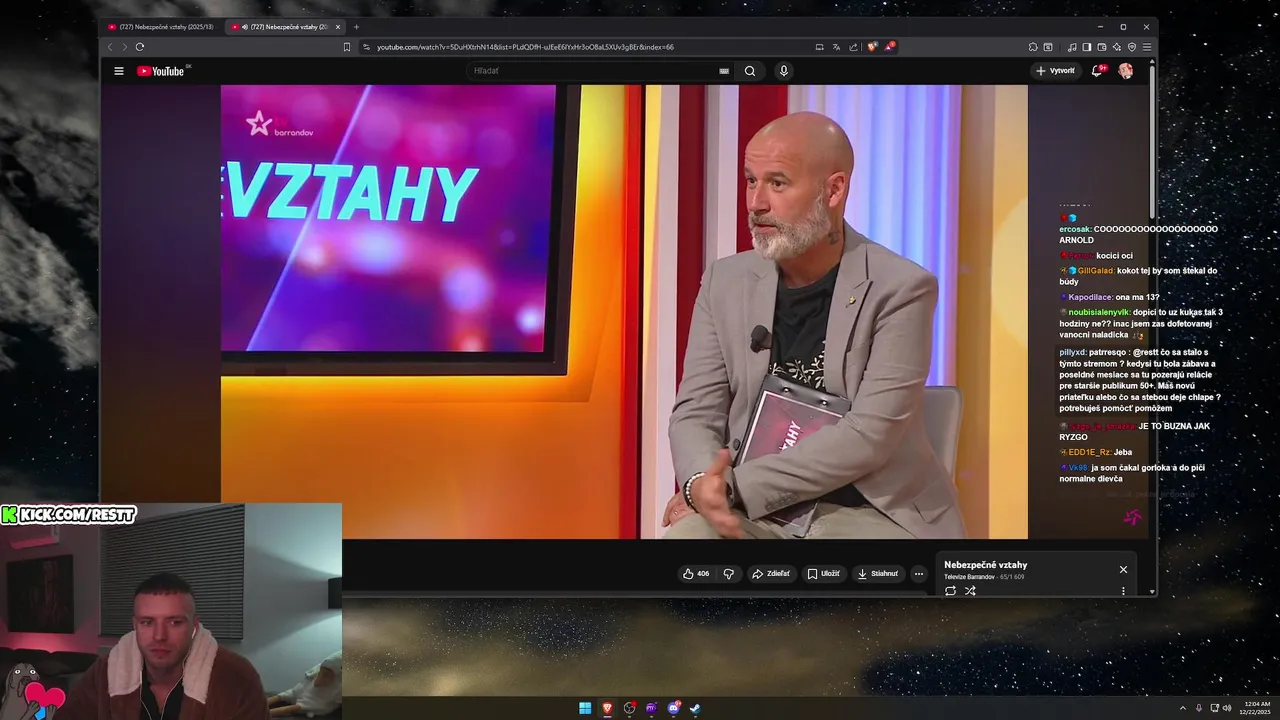Open OBS Studio from the taskbar
The width and height of the screenshot is (1280, 720).
point(629,708)
